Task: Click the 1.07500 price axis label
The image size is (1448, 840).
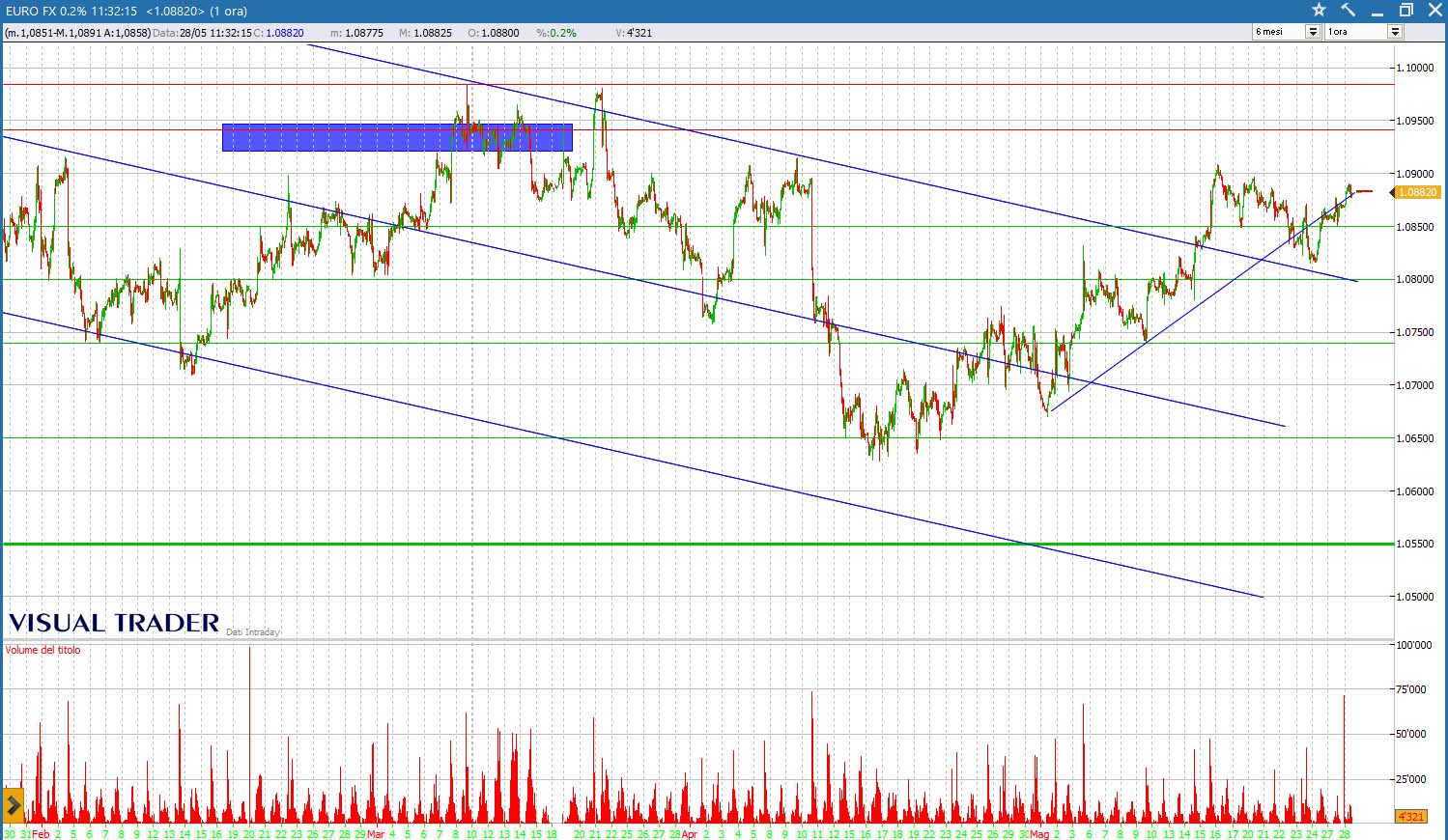Action: coord(1414,332)
